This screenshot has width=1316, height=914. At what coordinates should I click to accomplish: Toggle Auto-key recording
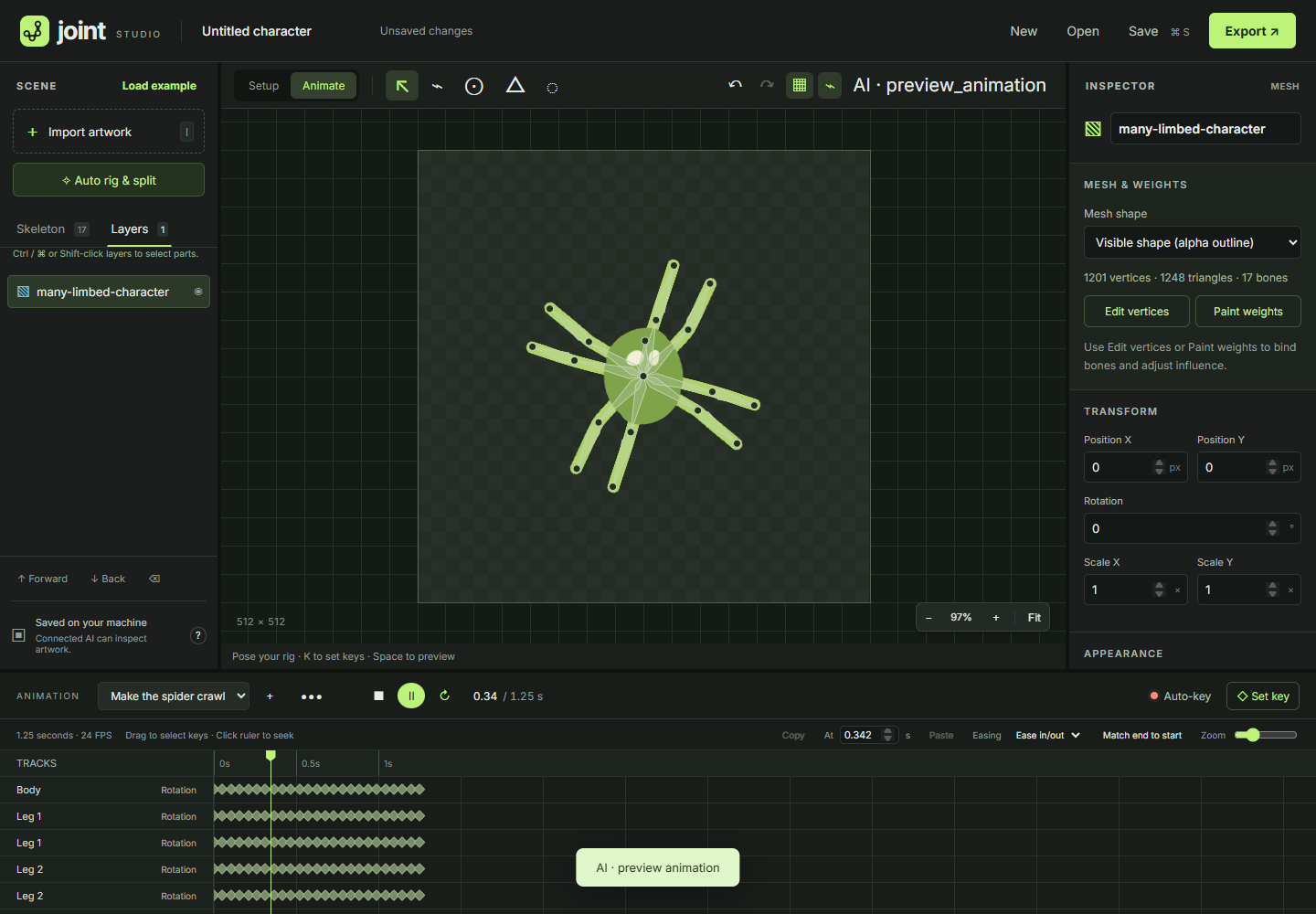1180,696
